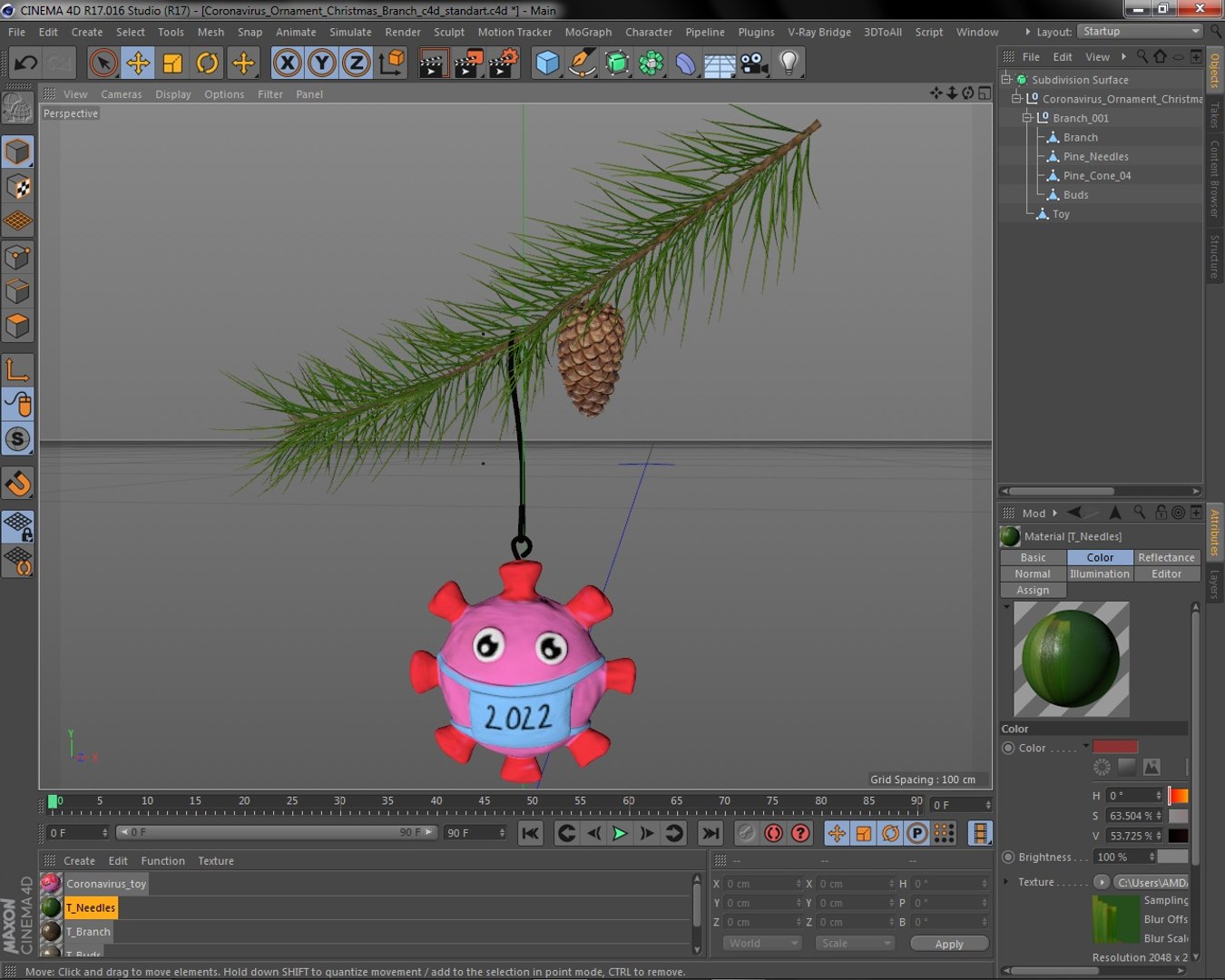Expand the Texture disclosure triangle
This screenshot has width=1225, height=980.
(x=1005, y=882)
